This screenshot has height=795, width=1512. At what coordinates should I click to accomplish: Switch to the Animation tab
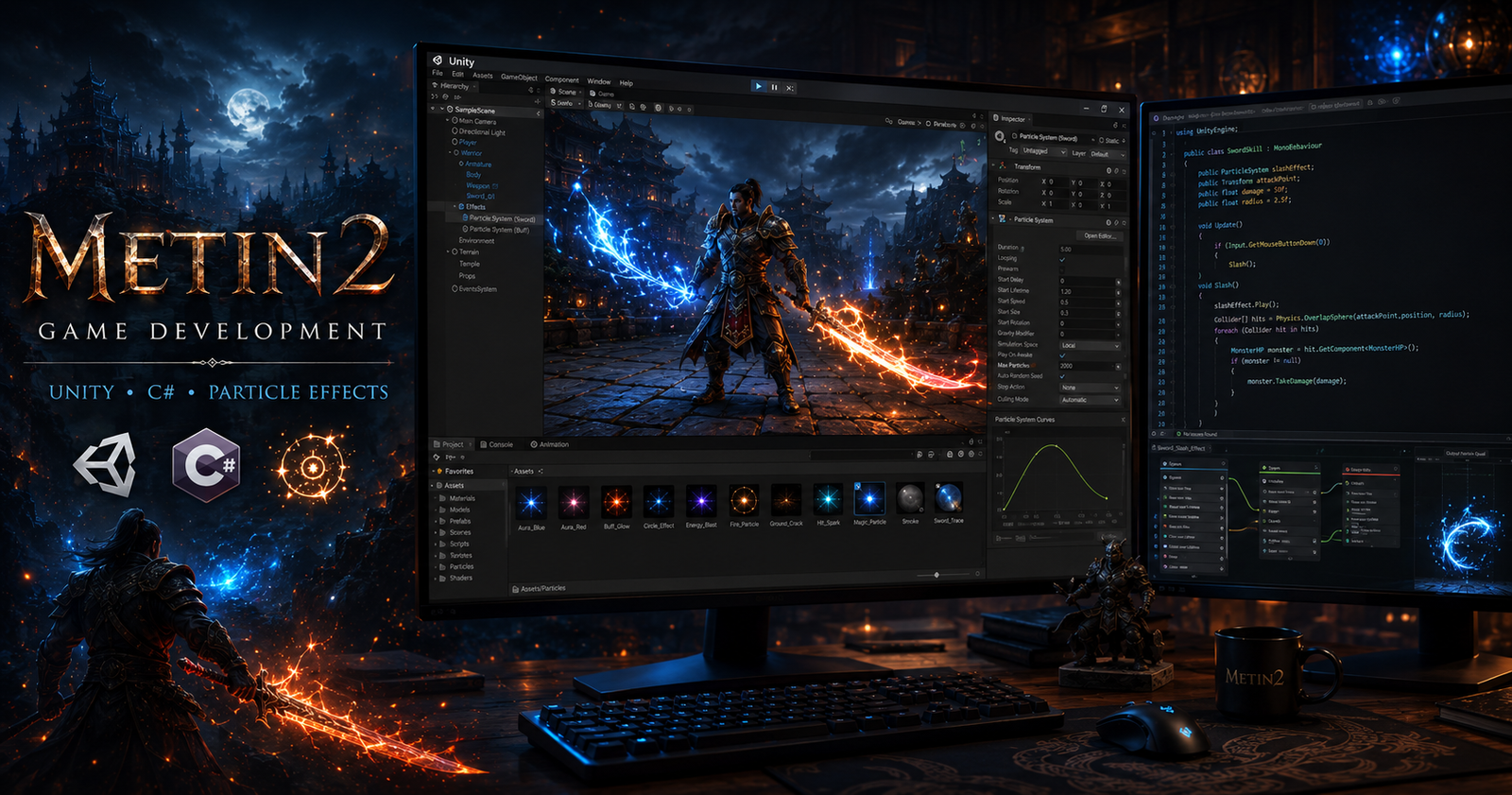coord(550,444)
